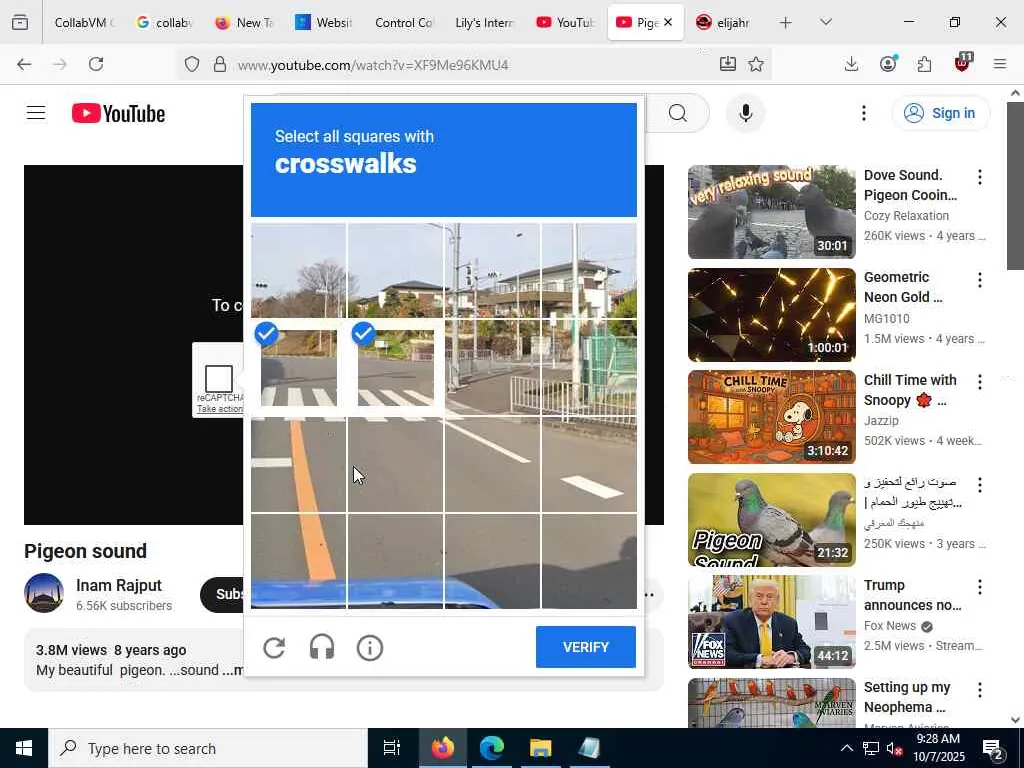
Task: Select the tile with the blue car hood and orange line
Action: (x=298, y=561)
